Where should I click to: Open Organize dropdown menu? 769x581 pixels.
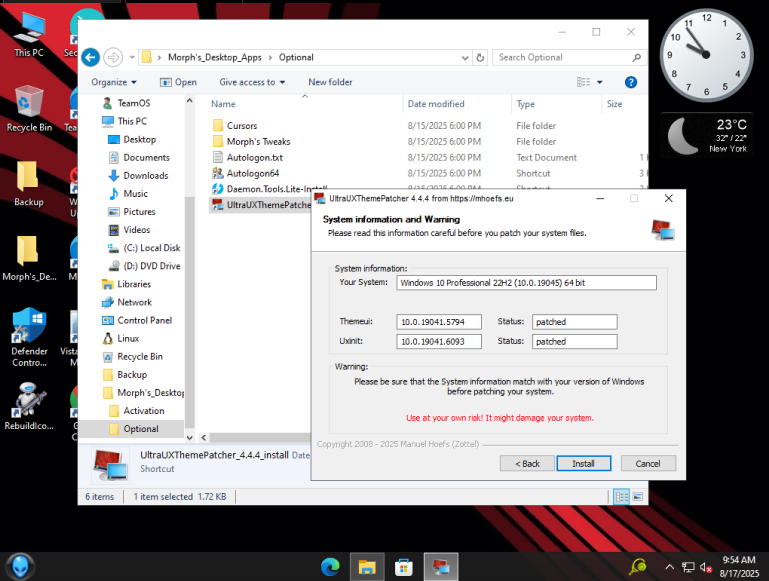114,82
